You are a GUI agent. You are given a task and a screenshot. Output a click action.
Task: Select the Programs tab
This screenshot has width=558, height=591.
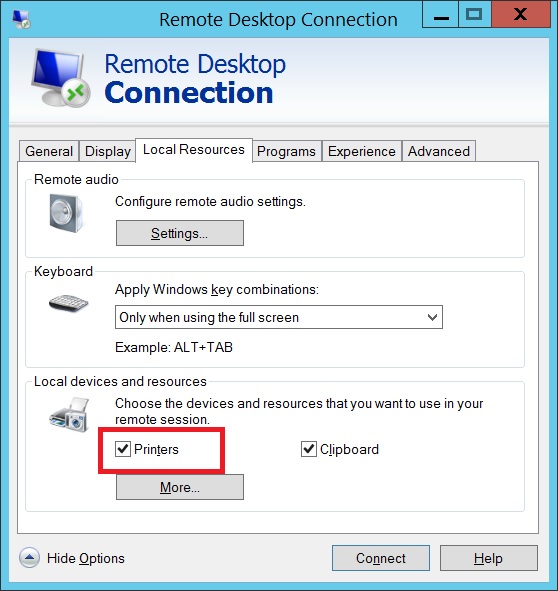286,151
